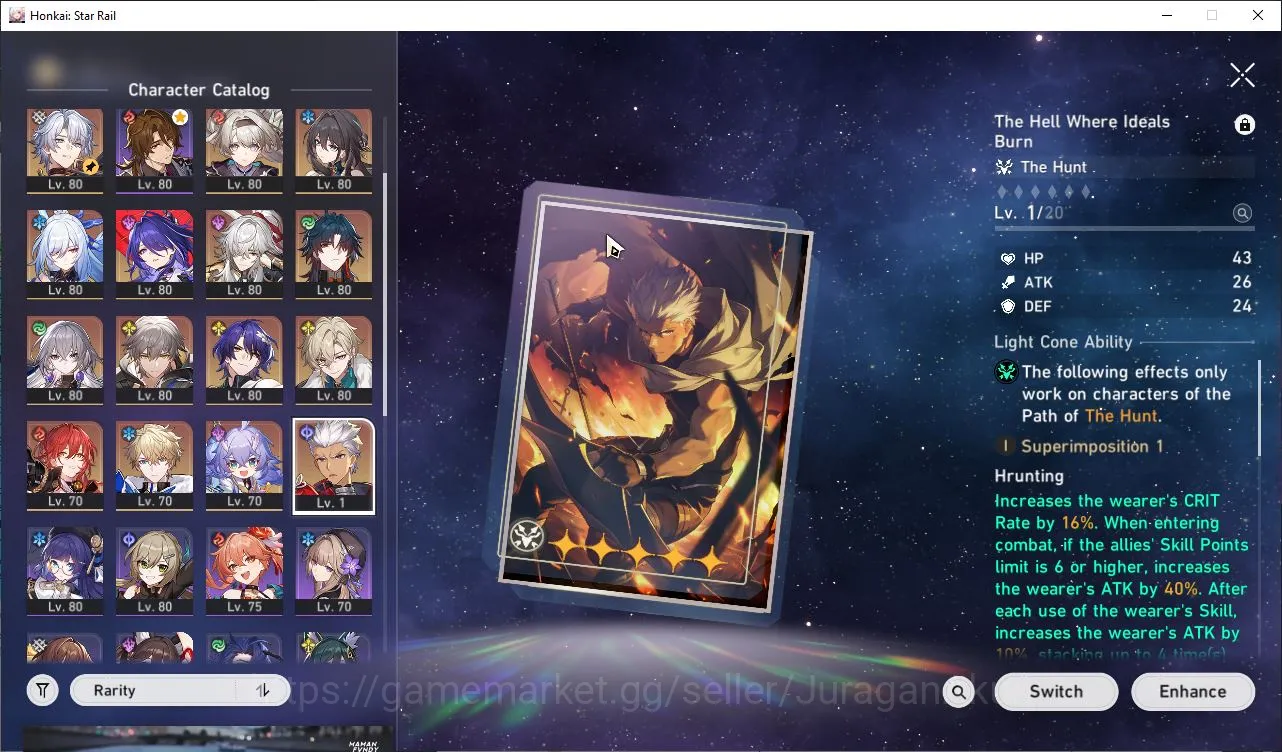Minimize the Honkai: Star Rail window

point(1166,15)
